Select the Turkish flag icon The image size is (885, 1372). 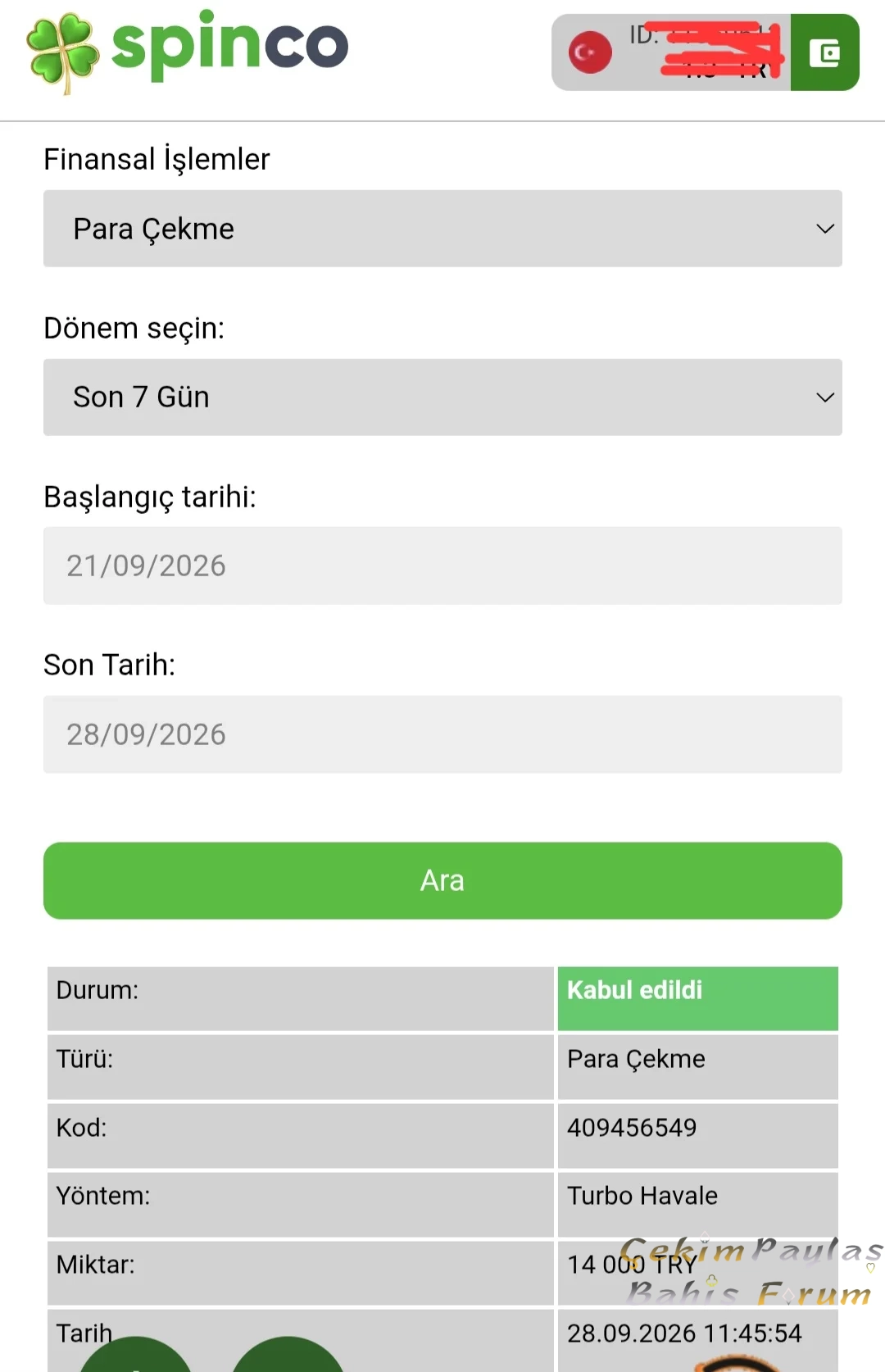tap(590, 52)
